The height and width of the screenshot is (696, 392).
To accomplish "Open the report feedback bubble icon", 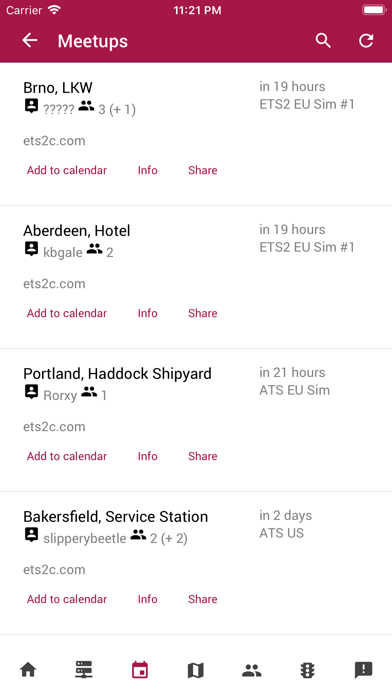I will coord(364,670).
